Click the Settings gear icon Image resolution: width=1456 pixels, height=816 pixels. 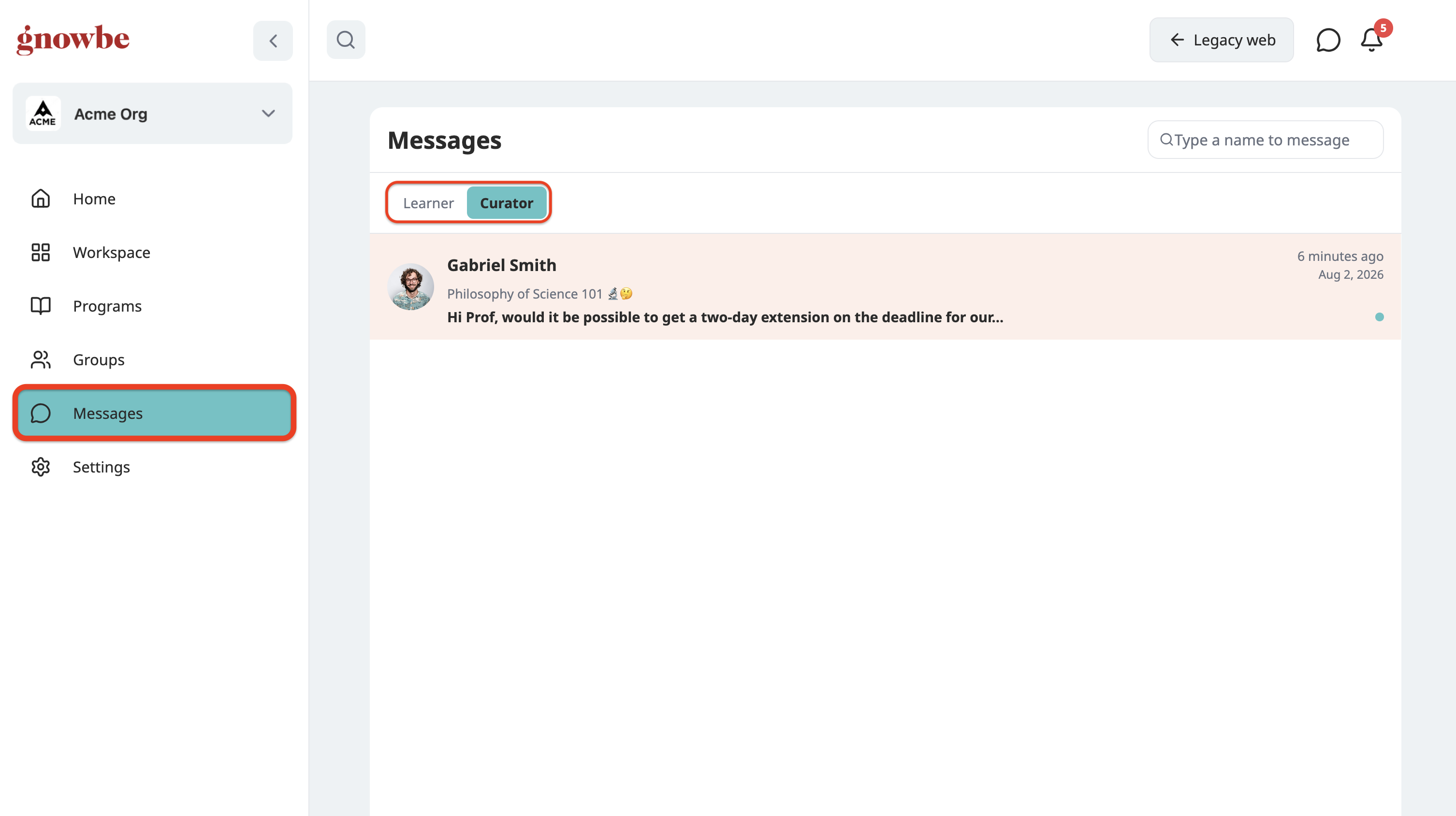tap(41, 467)
